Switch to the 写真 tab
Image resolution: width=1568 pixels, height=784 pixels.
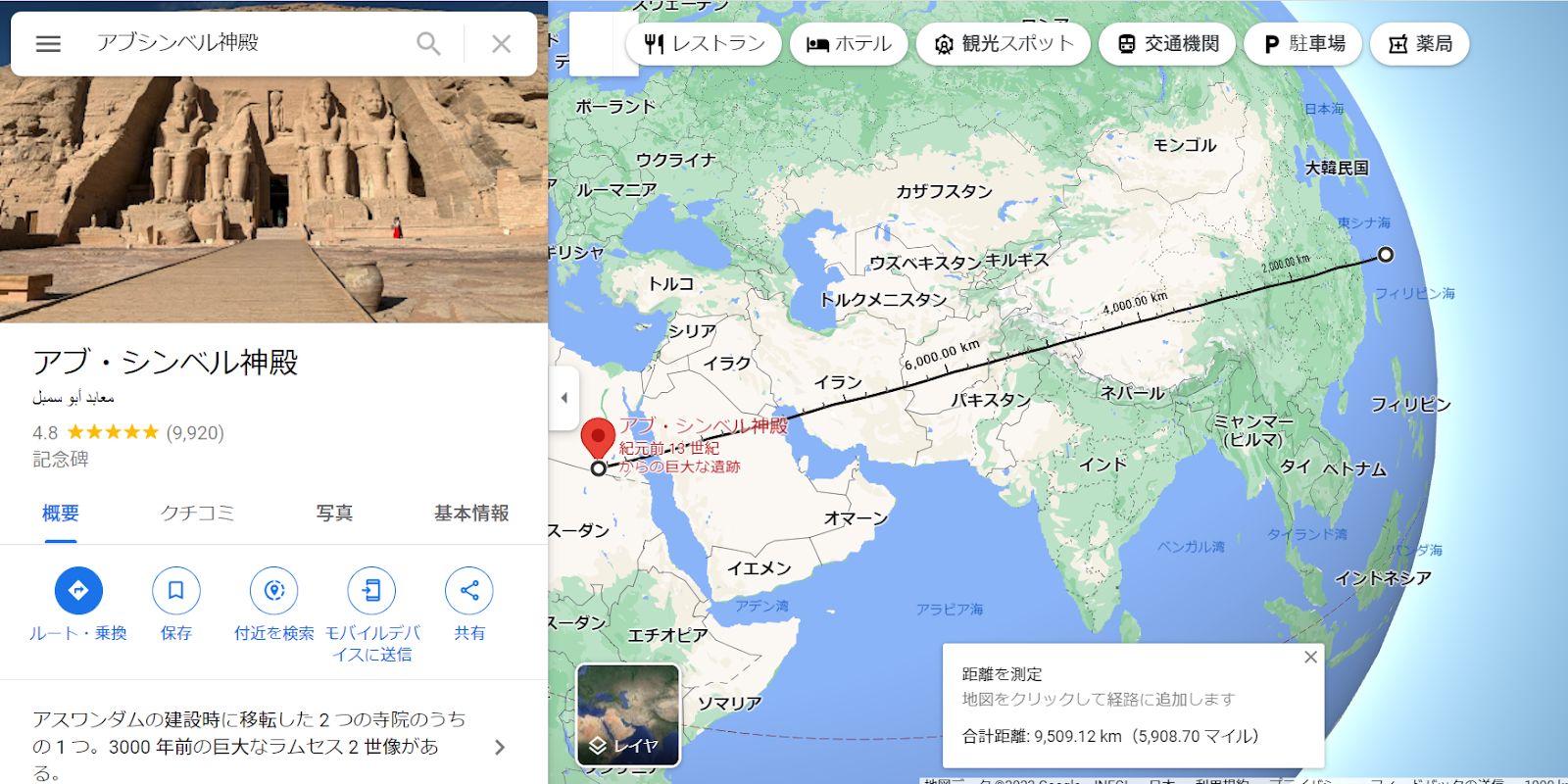point(334,513)
